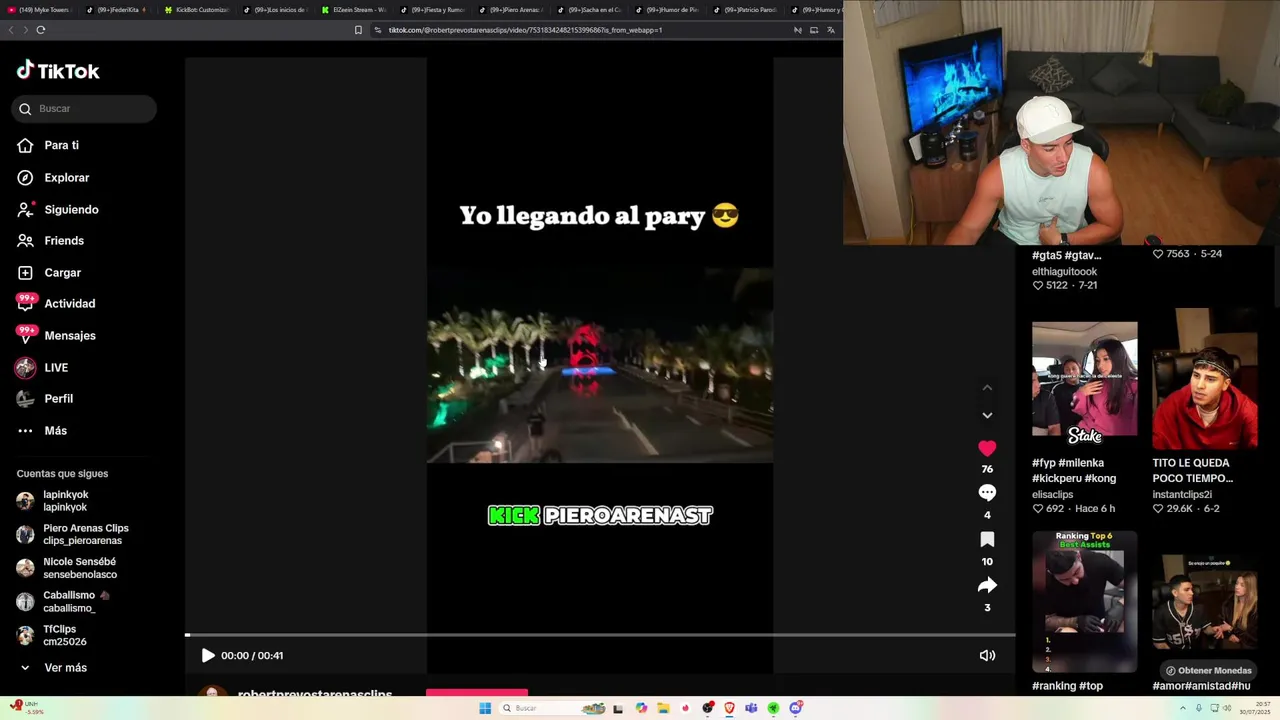
Task: Open Nicole Sensébé account
Action: [x=67, y=568]
